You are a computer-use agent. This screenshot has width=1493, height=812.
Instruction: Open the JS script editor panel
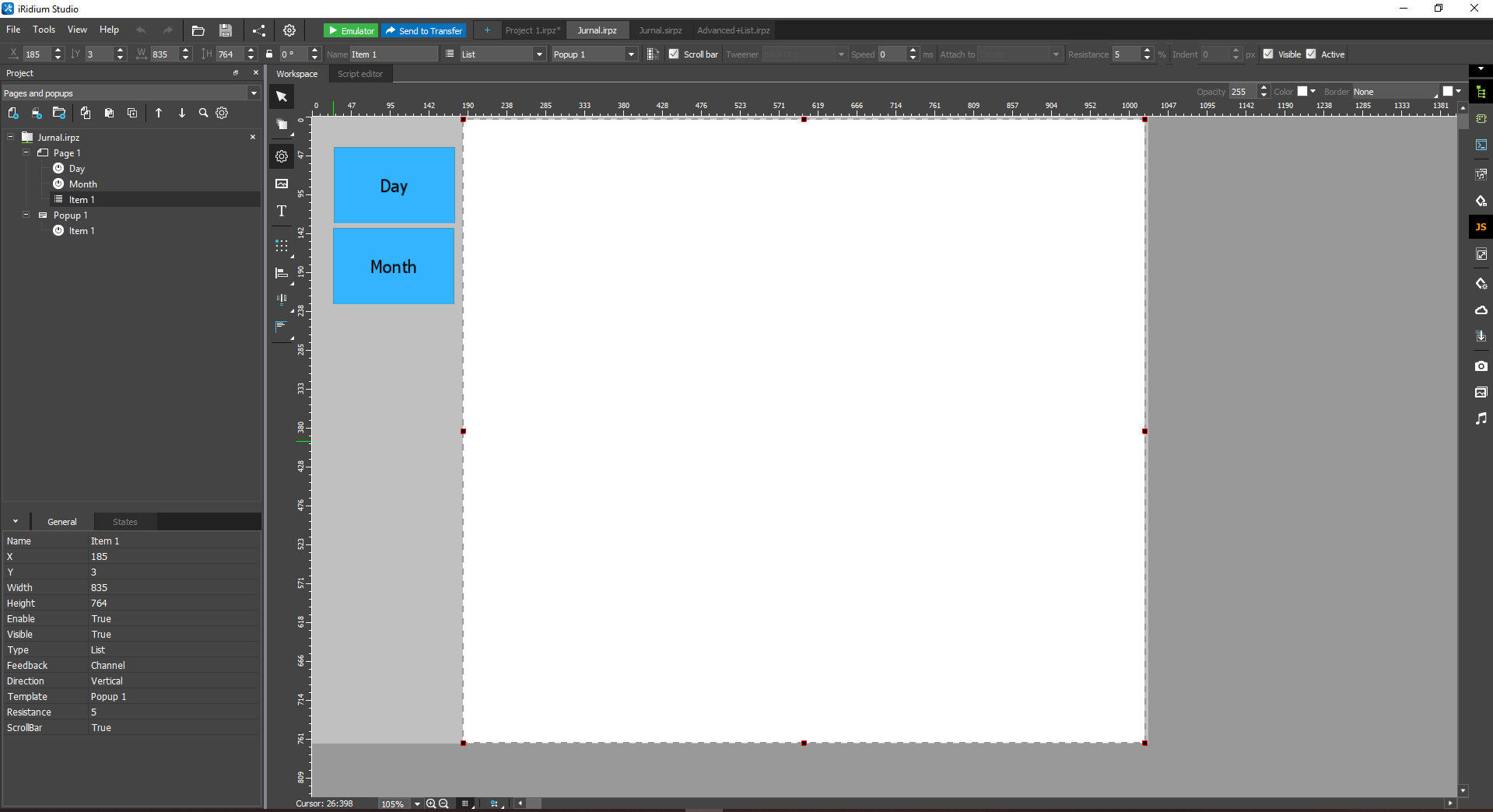[1481, 226]
